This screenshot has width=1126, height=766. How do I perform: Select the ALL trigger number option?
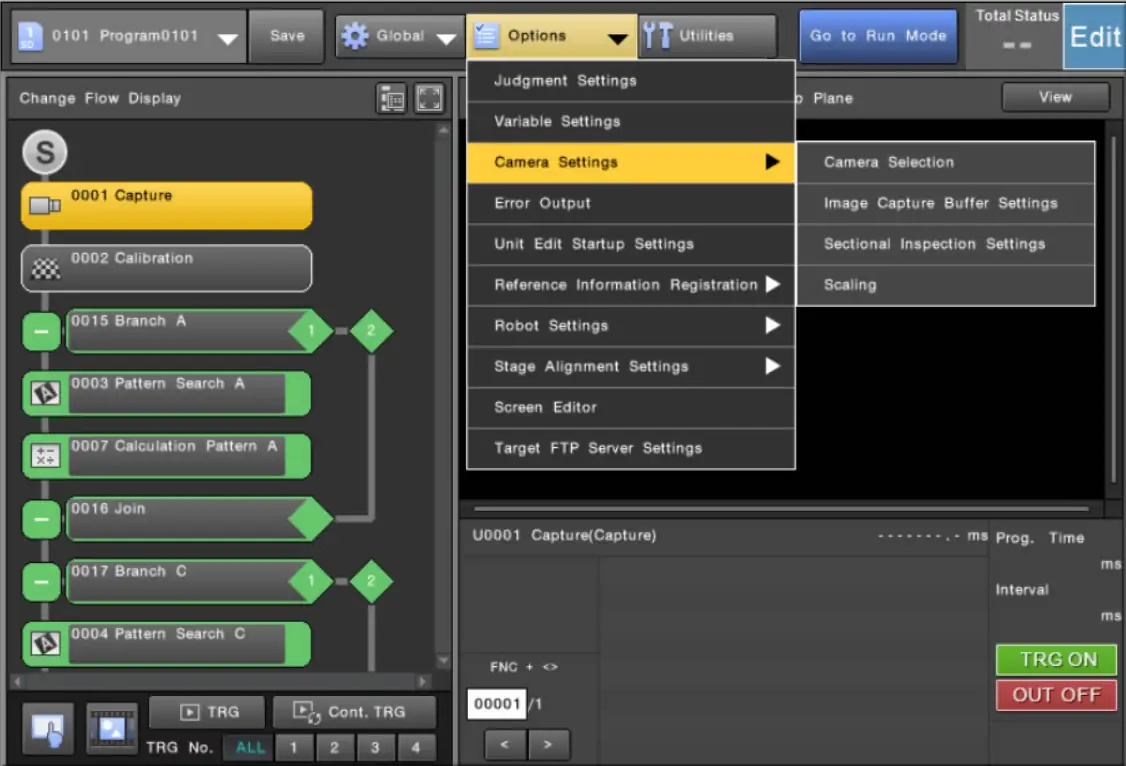(250, 747)
